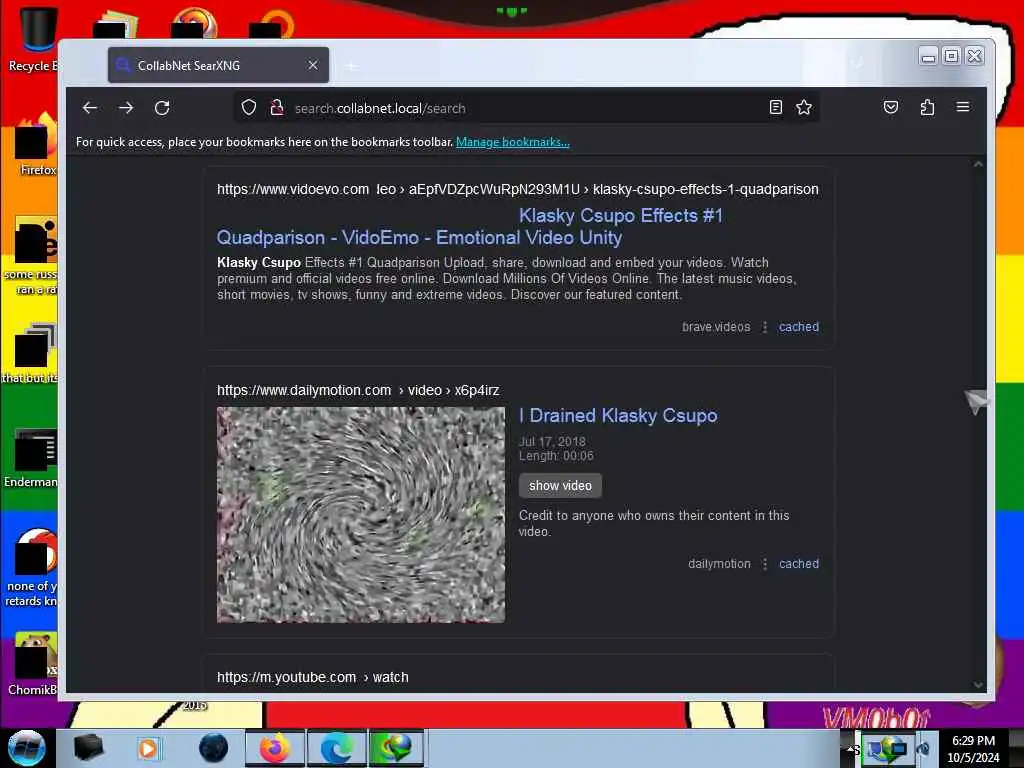Open cached copy of dailymotion result
The width and height of the screenshot is (1024, 768).
tap(799, 564)
